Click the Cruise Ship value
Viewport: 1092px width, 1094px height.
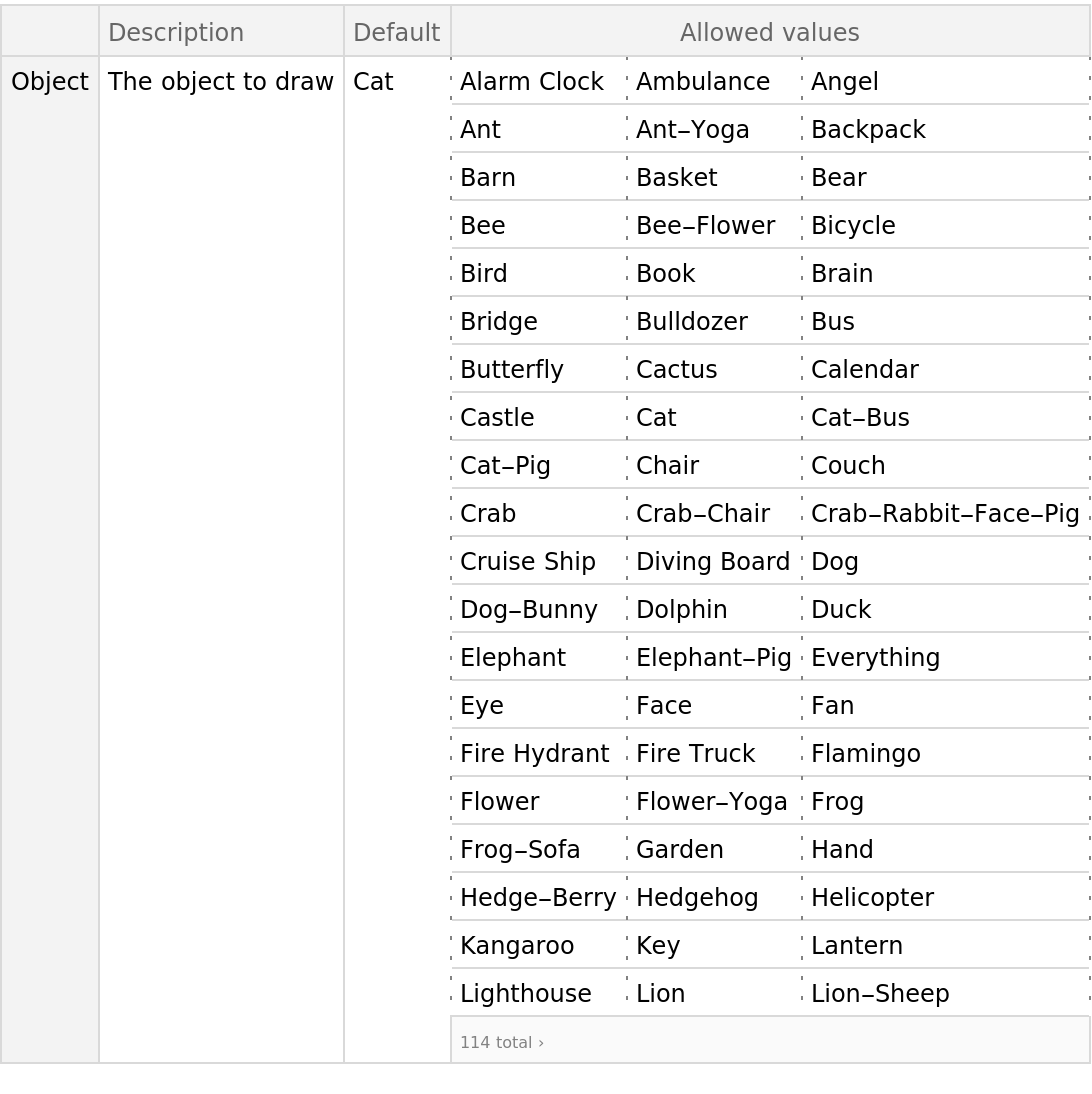coord(527,561)
